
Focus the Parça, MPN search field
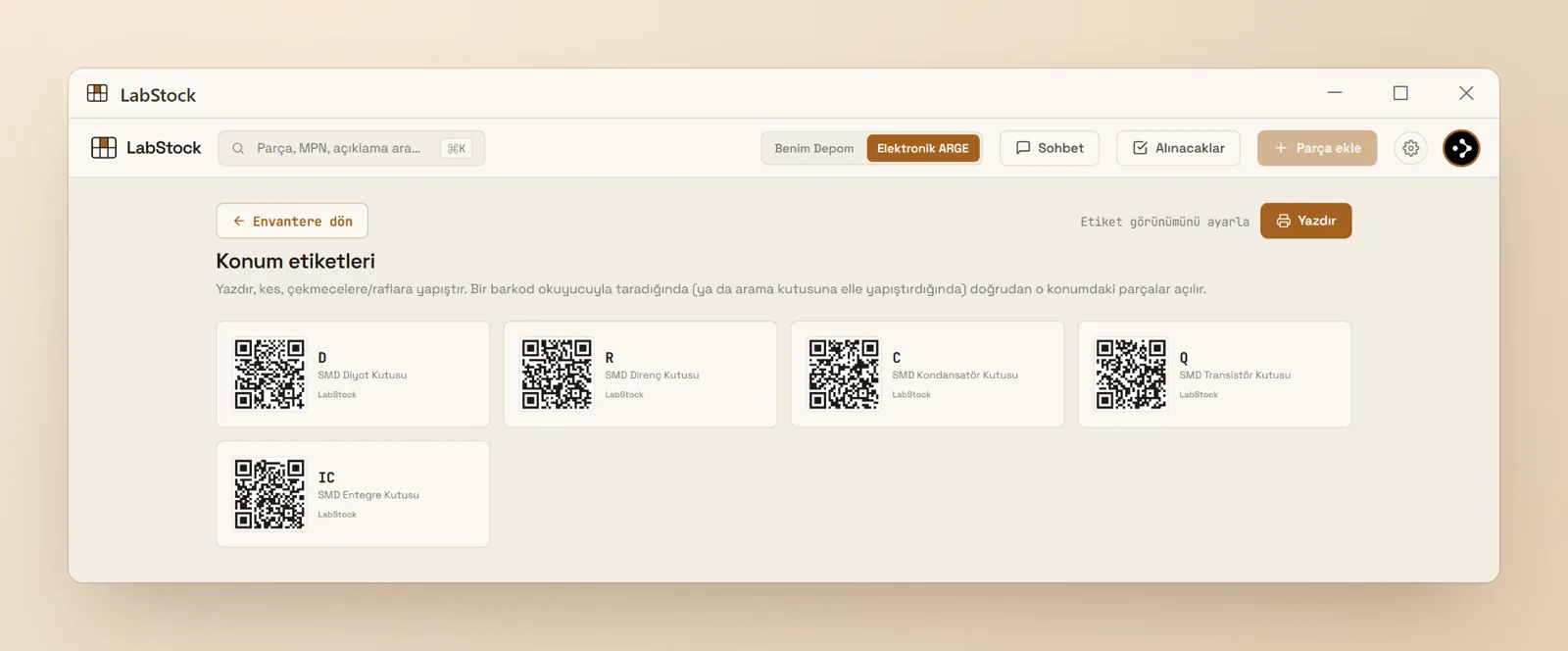pyautogui.click(x=351, y=148)
